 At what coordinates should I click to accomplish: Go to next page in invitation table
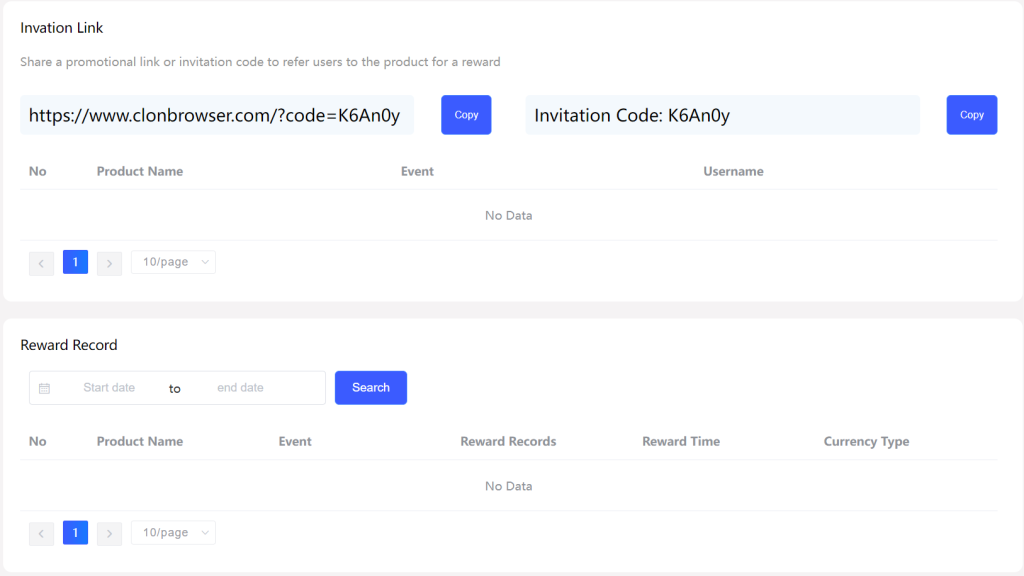(109, 263)
